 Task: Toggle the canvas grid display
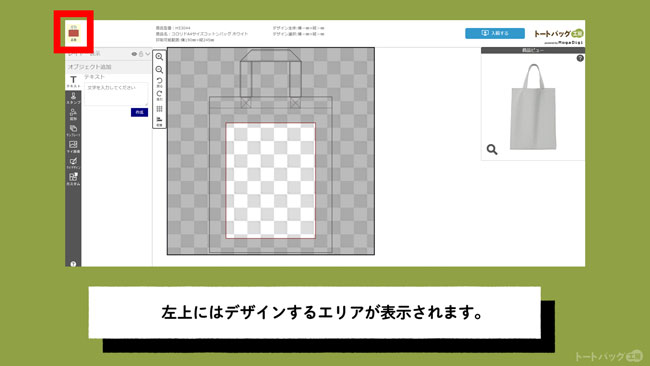159,109
